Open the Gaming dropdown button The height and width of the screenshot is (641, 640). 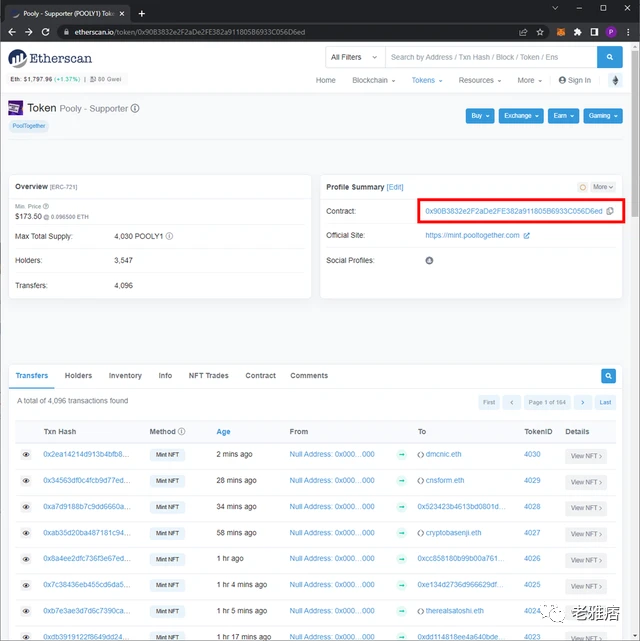[603, 116]
